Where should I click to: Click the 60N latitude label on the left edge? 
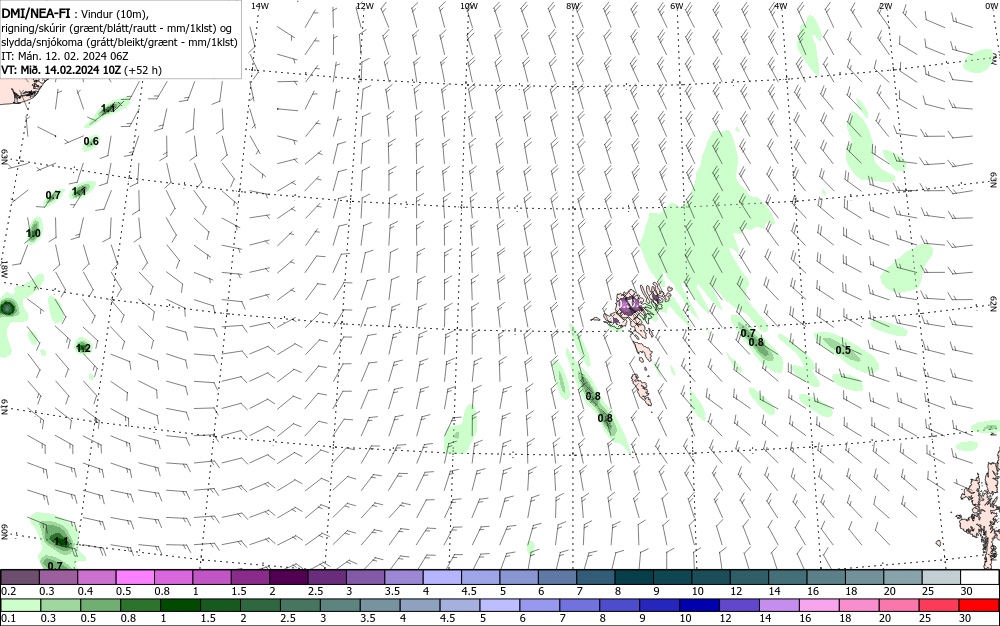coord(4,532)
